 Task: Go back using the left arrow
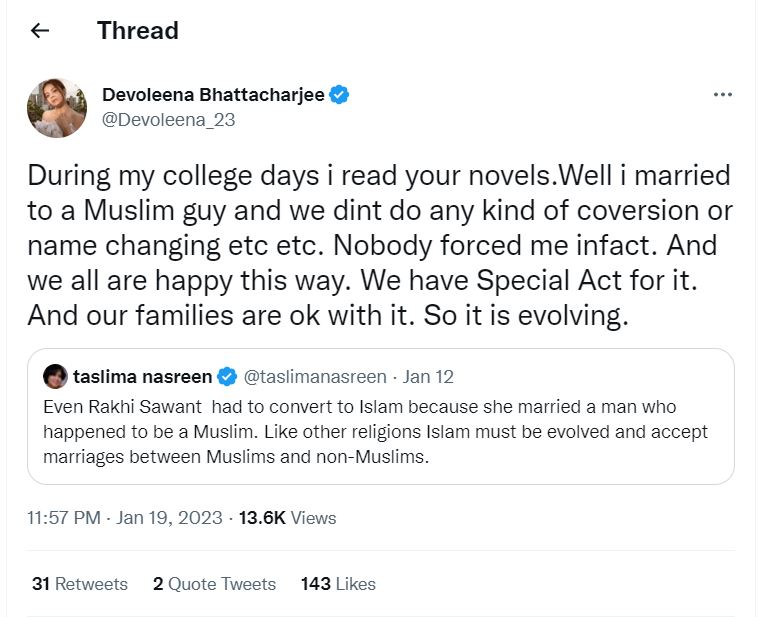[40, 31]
